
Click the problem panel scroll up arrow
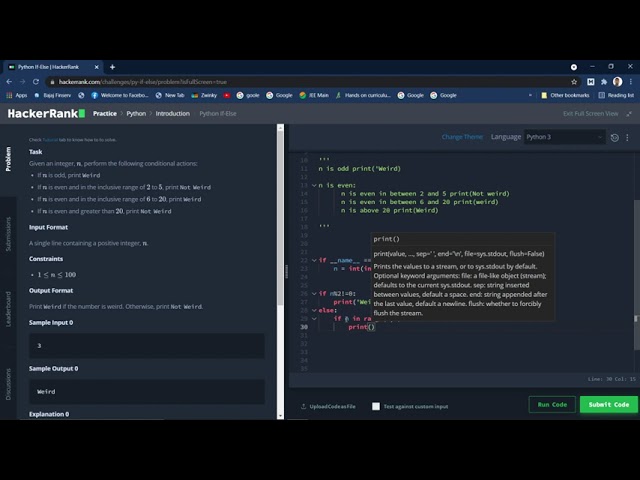click(280, 128)
